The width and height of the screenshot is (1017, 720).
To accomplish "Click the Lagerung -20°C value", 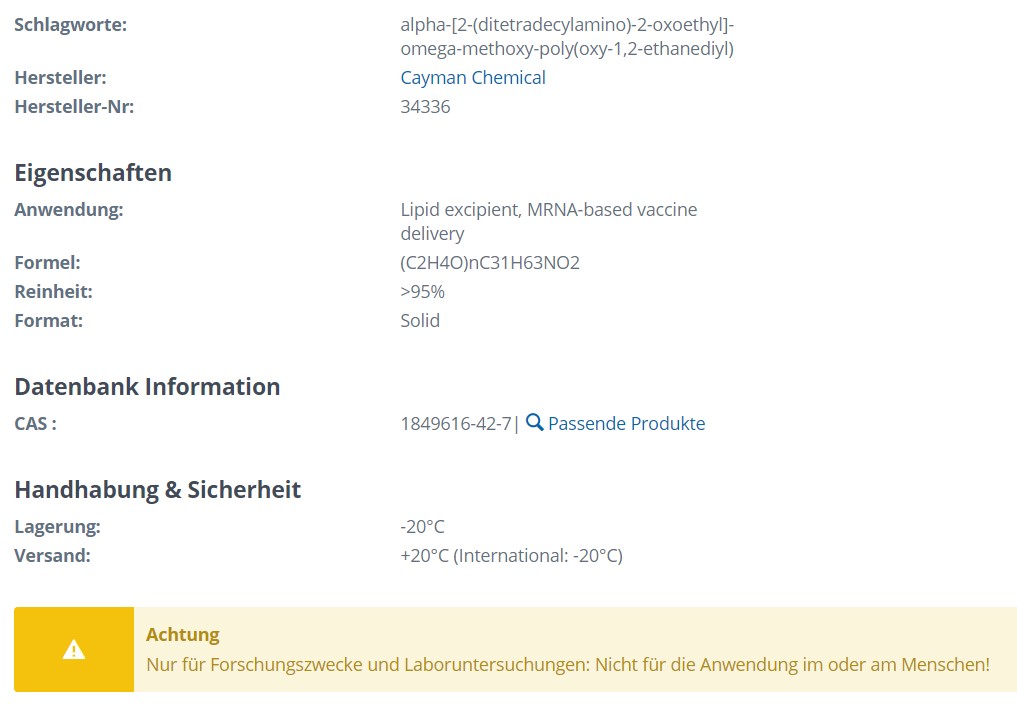I will click(x=422, y=527).
